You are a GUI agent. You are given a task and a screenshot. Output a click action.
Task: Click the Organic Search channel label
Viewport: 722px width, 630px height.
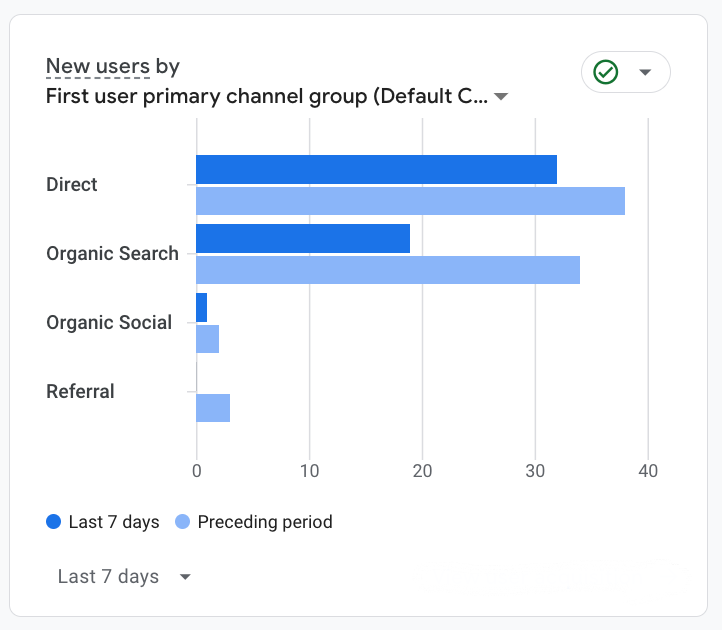point(112,254)
